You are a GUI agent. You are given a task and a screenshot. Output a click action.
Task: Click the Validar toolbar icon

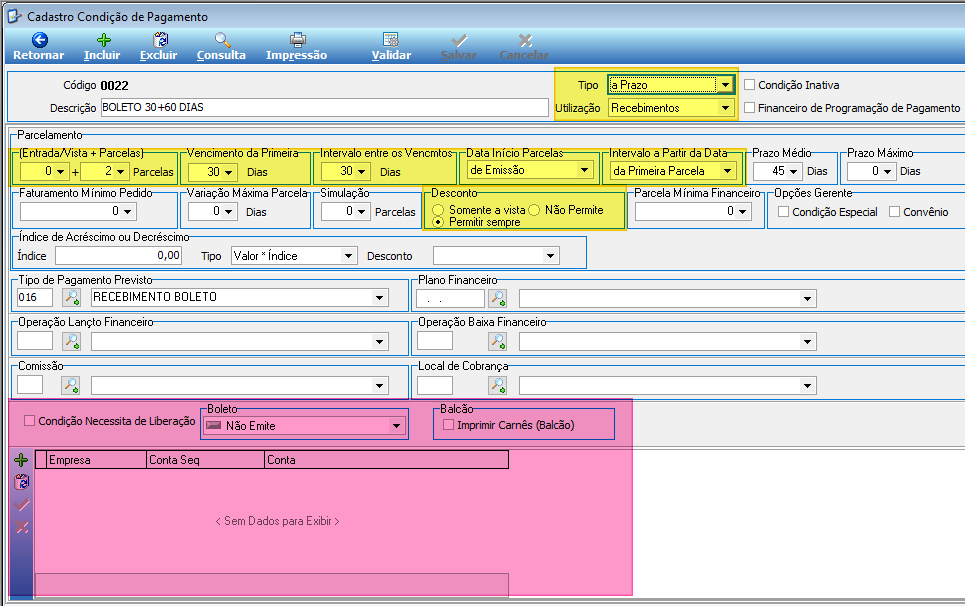click(391, 40)
